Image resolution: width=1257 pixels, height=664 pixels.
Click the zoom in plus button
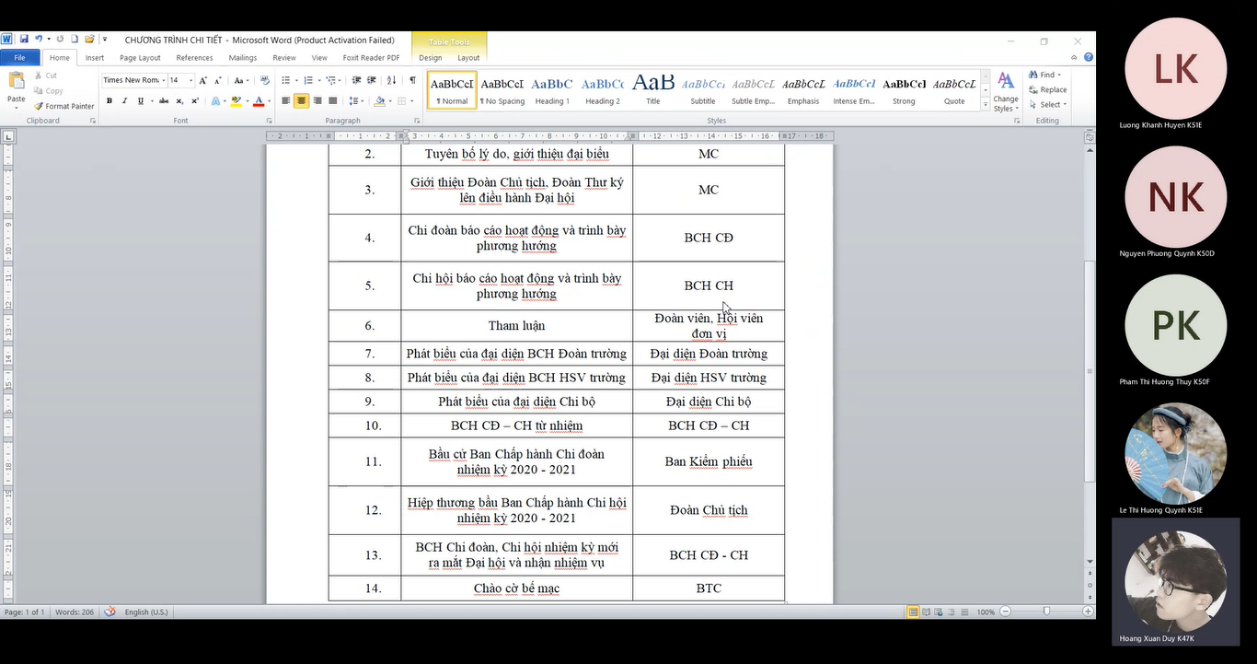pyautogui.click(x=1088, y=612)
